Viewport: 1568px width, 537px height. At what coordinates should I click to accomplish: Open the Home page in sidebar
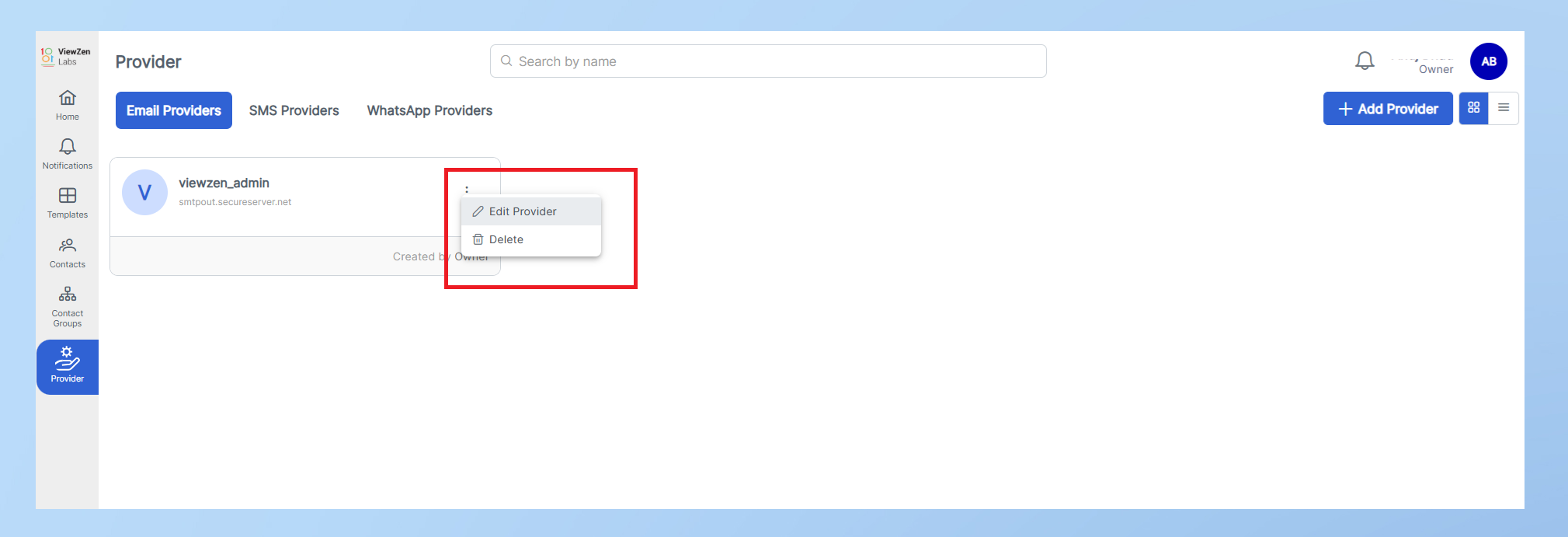[68, 105]
